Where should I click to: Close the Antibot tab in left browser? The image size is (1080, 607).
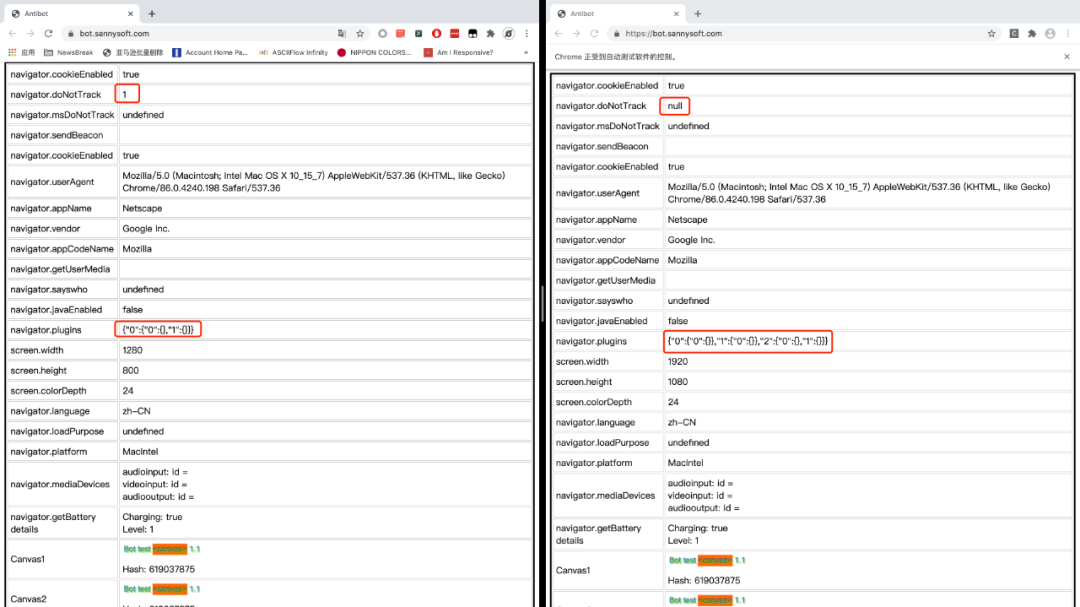(130, 13)
